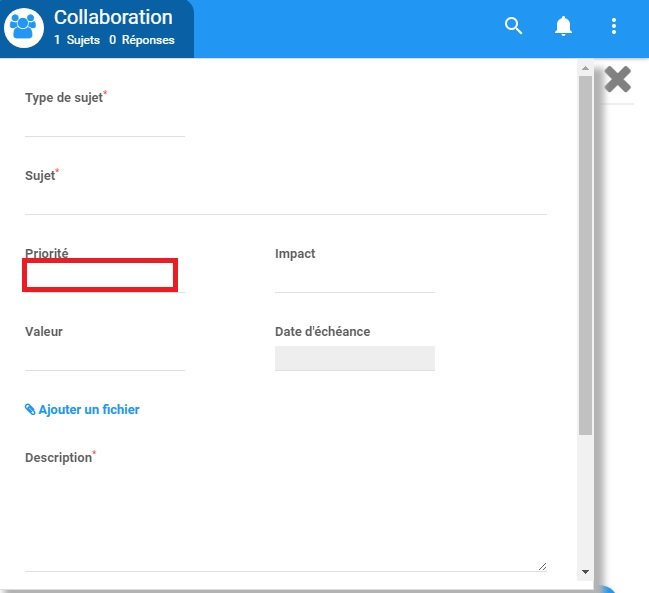Screen dimensions: 649x593
Task: Open the three-dot more options menu
Action: [614, 27]
